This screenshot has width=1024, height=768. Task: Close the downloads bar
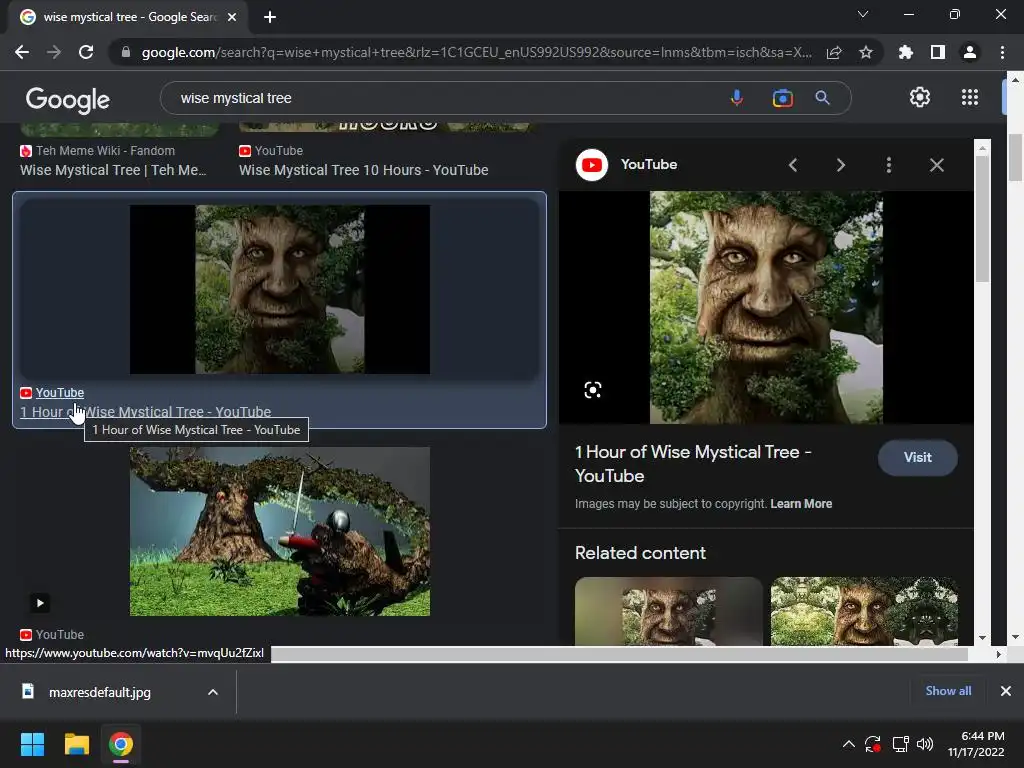pyautogui.click(x=1006, y=691)
